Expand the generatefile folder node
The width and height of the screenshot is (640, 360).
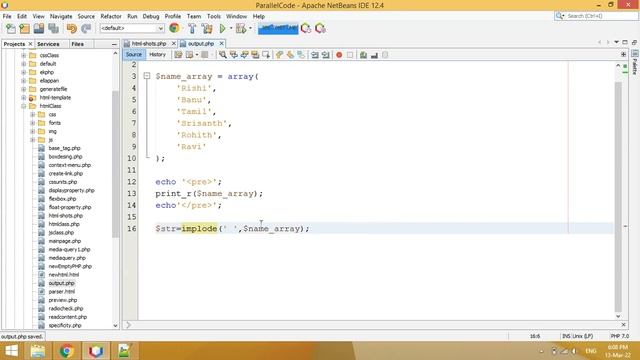[x=24, y=89]
